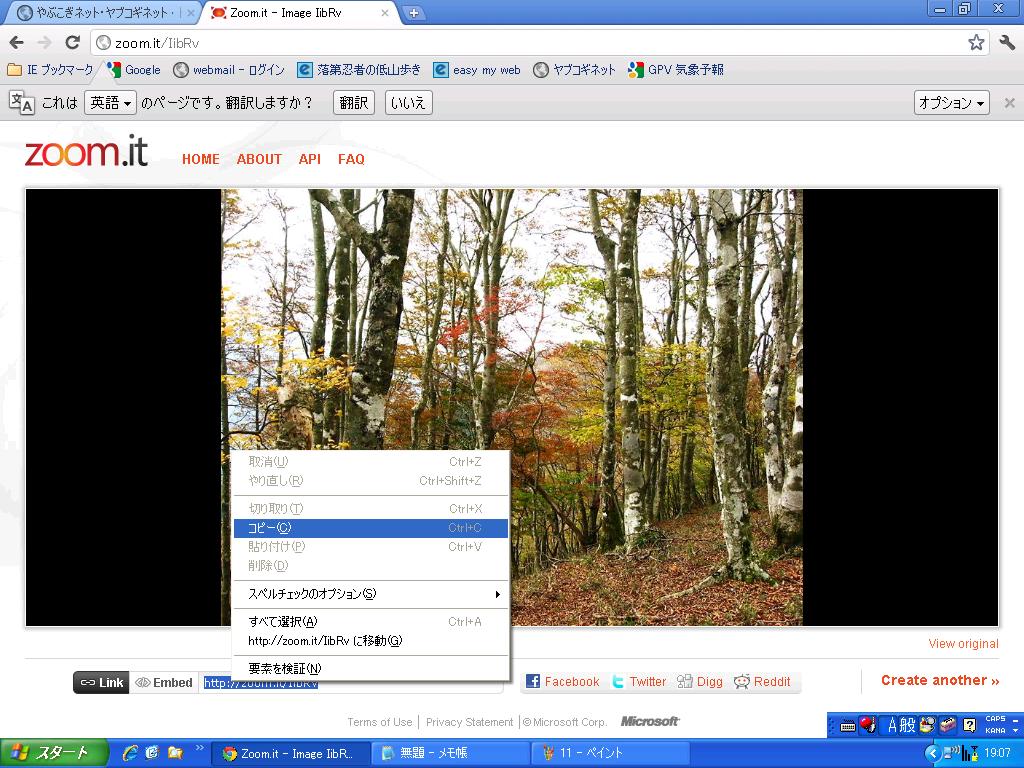Close the translation bar
This screenshot has width=1024, height=768.
pyautogui.click(x=1009, y=103)
